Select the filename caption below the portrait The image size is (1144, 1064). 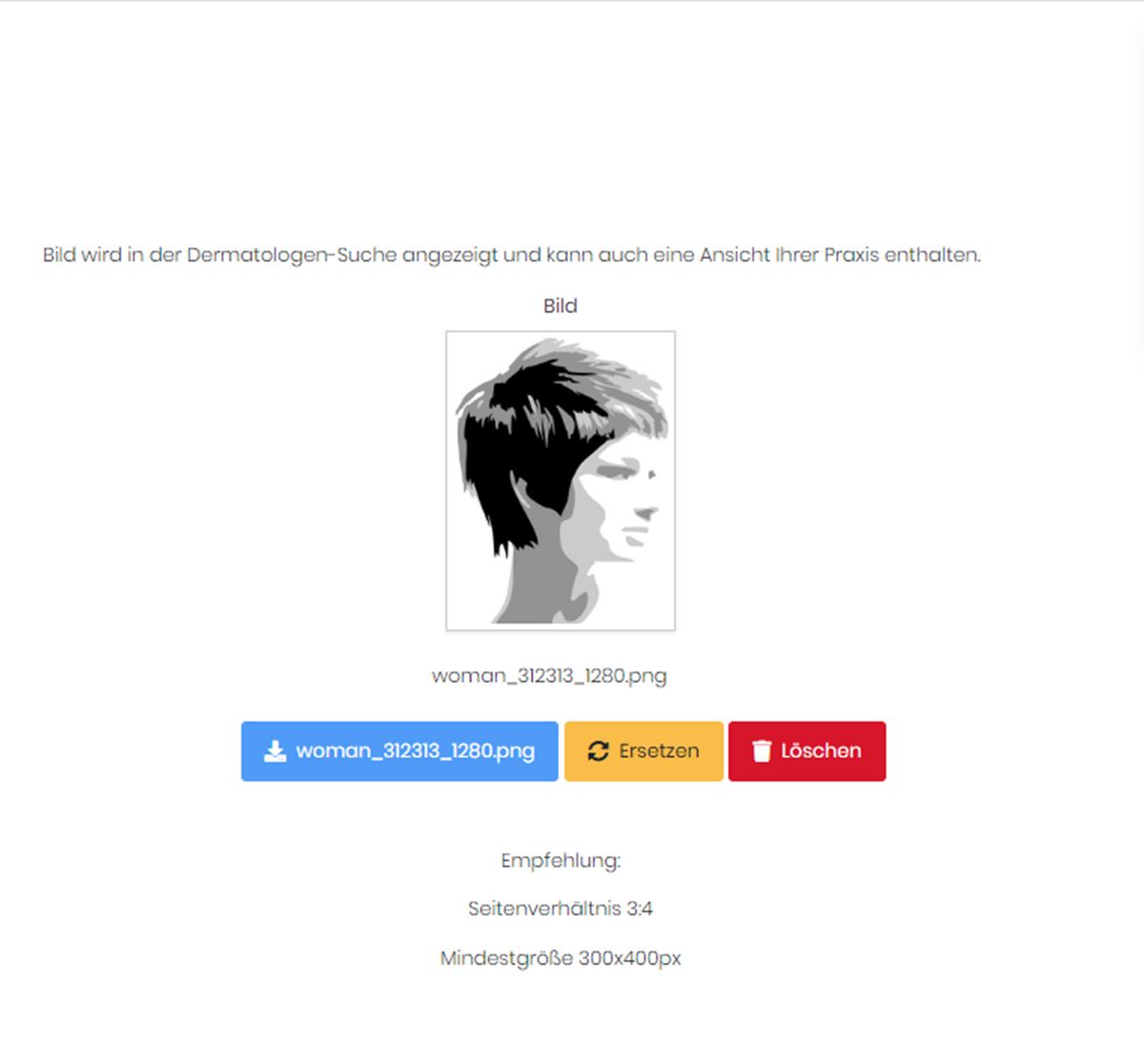tap(549, 676)
